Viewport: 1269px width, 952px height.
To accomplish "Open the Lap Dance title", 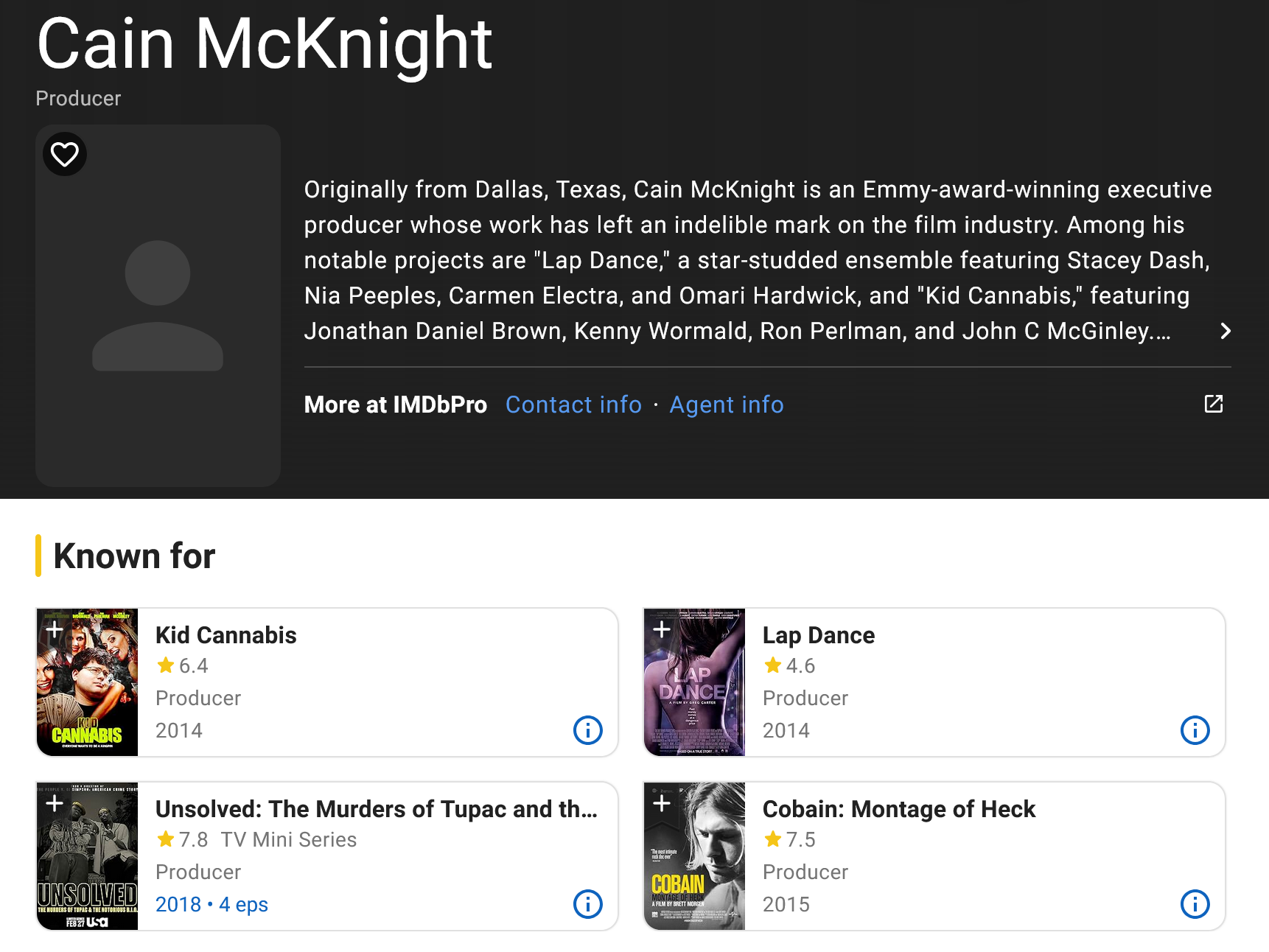I will [818, 635].
